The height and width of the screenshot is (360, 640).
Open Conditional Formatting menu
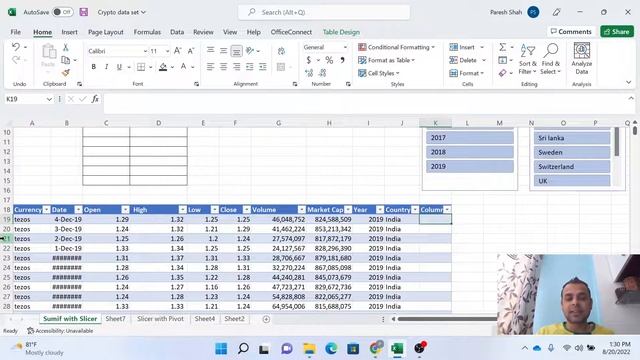pyautogui.click(x=396, y=47)
